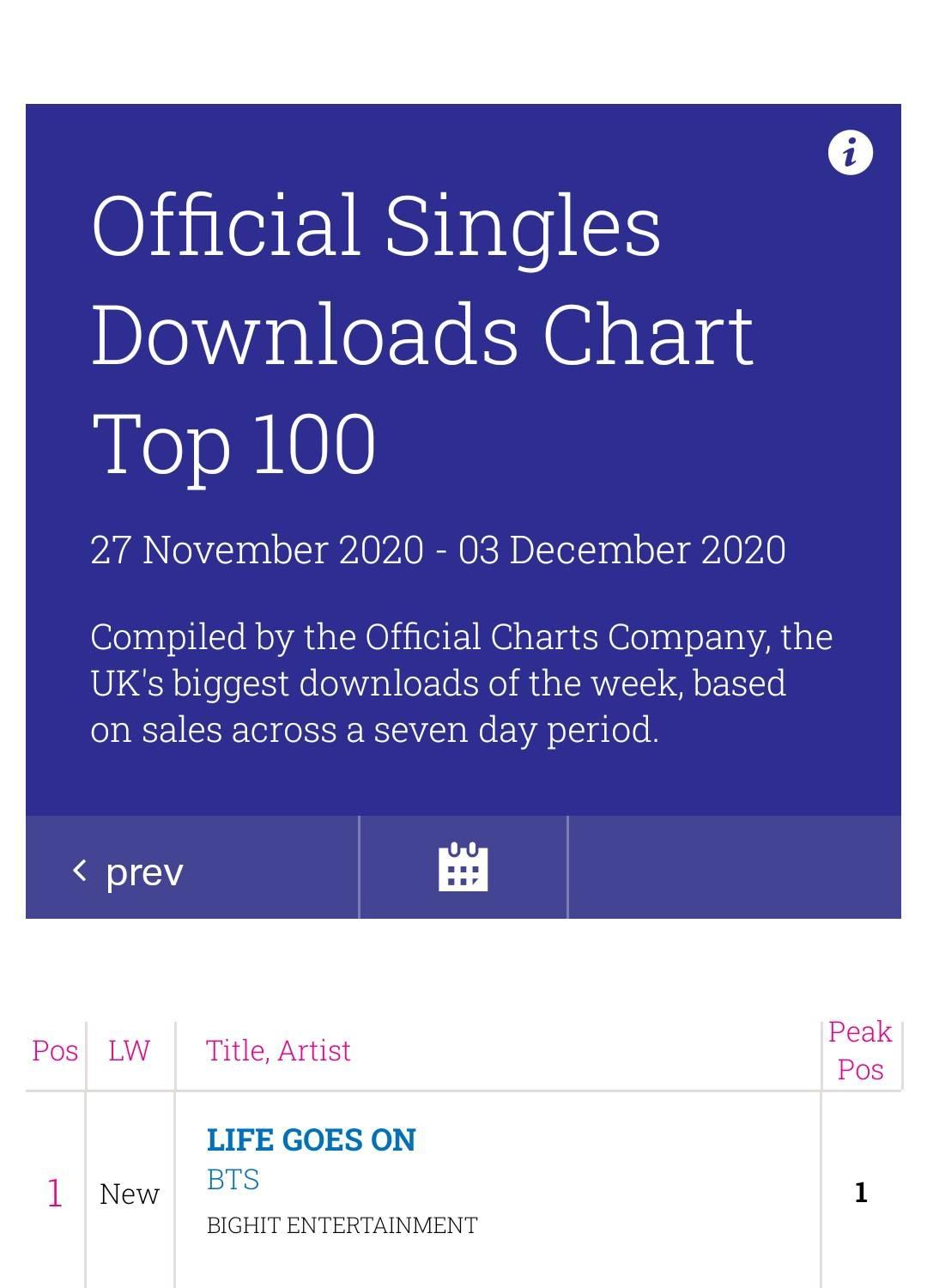Go to previous week's chart via prev
This screenshot has height=1288, width=927.
[x=192, y=867]
